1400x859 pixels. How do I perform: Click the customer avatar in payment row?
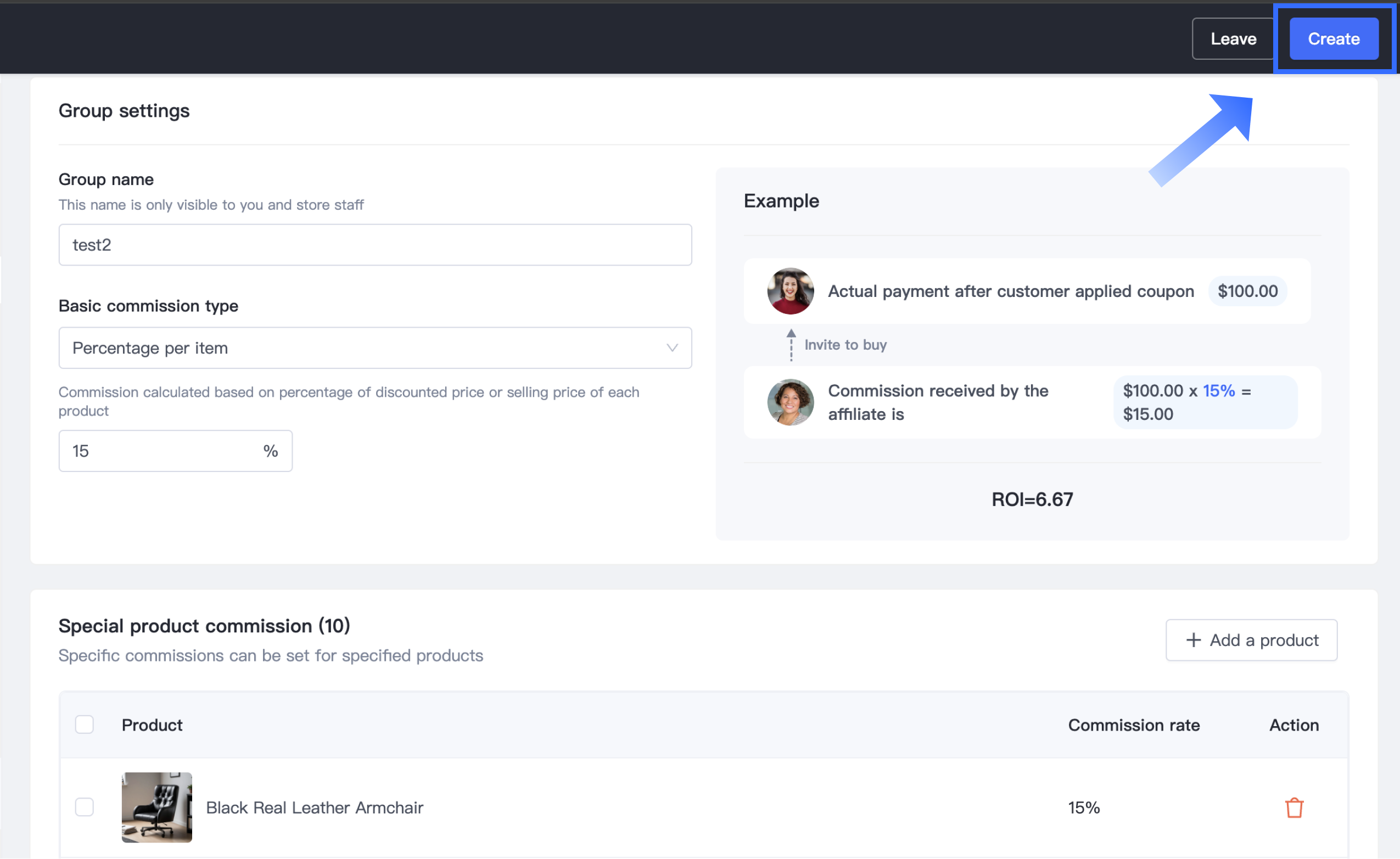tap(791, 291)
